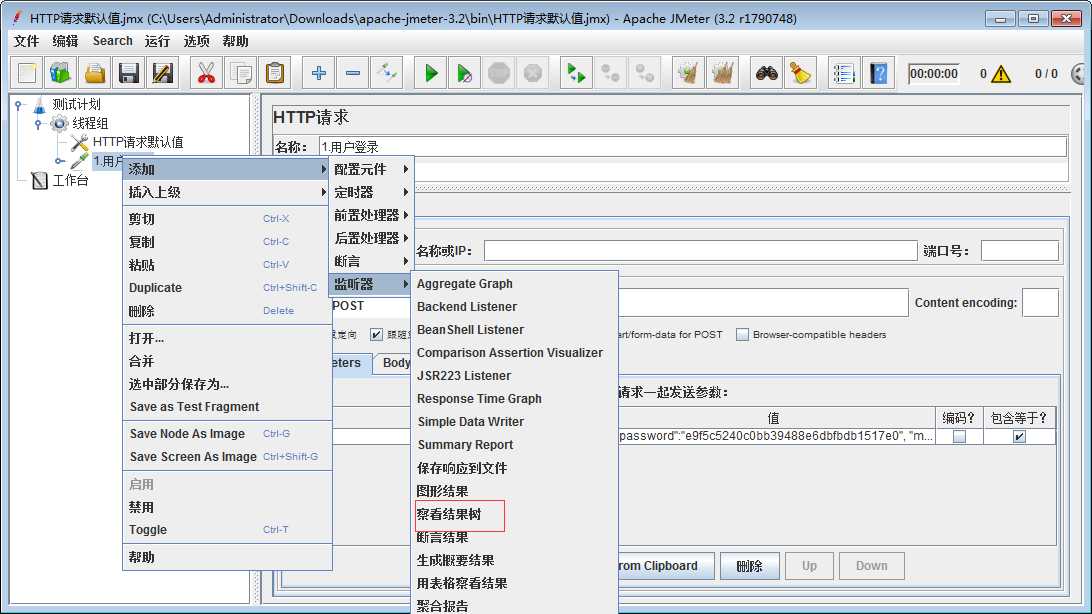The height and width of the screenshot is (614, 1092).
Task: Click the 名称 input field
Action: pos(692,146)
